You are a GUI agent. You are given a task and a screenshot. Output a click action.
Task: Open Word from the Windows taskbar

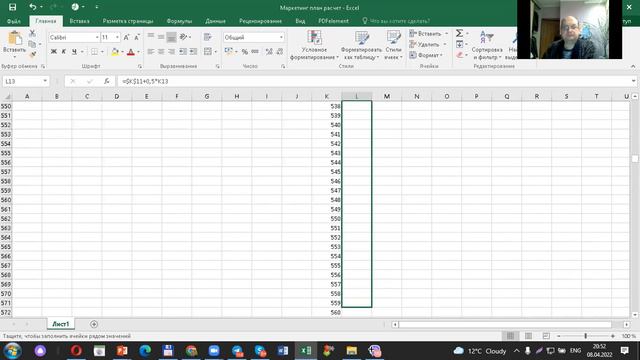(282, 351)
